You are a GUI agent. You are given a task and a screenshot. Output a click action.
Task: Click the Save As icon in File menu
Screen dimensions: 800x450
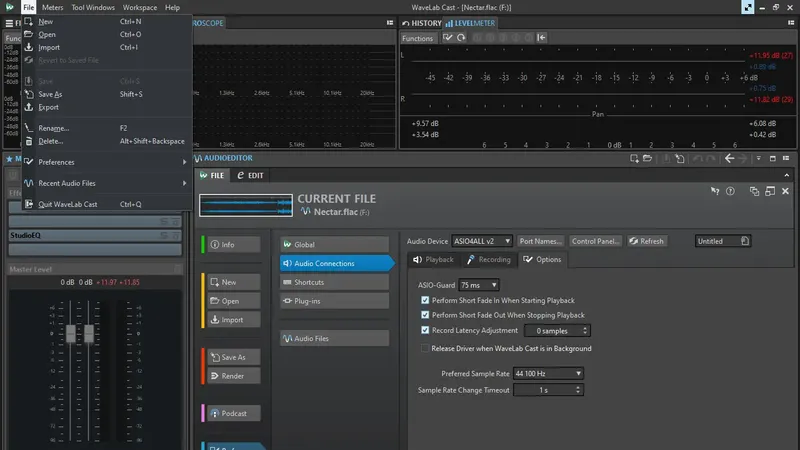pos(29,94)
